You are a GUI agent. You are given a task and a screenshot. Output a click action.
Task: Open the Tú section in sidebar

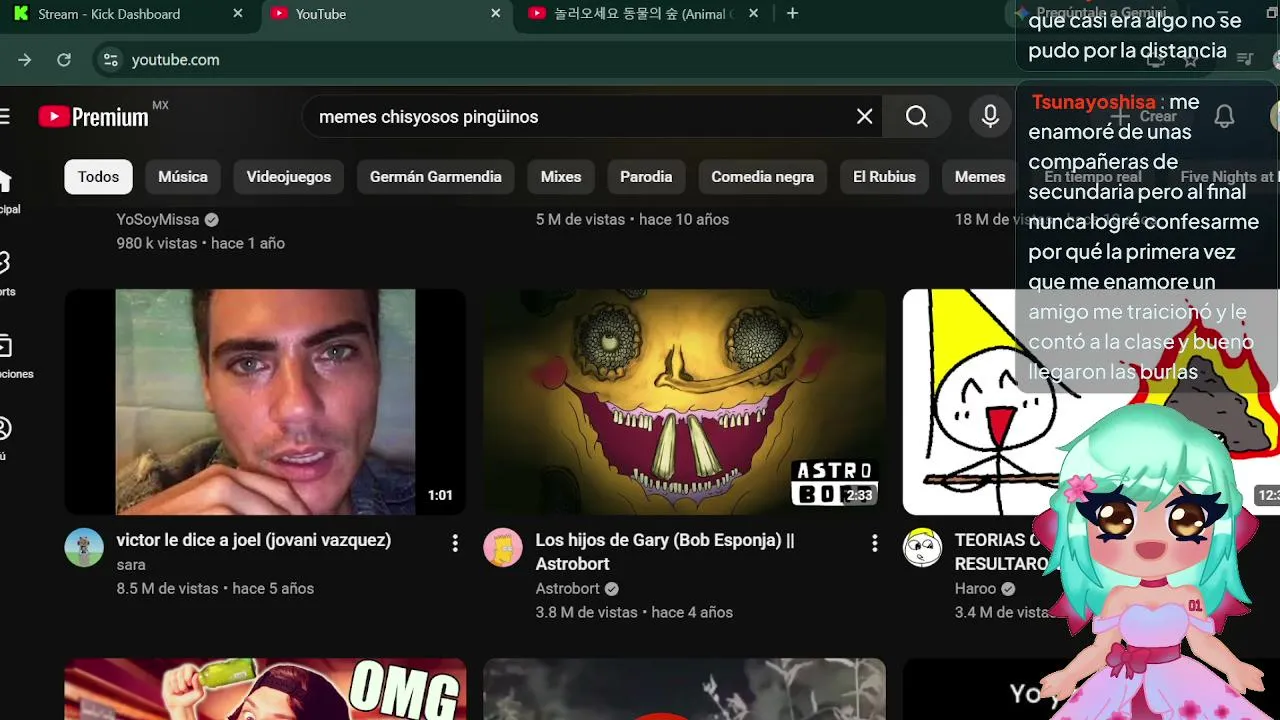[x=5, y=438]
